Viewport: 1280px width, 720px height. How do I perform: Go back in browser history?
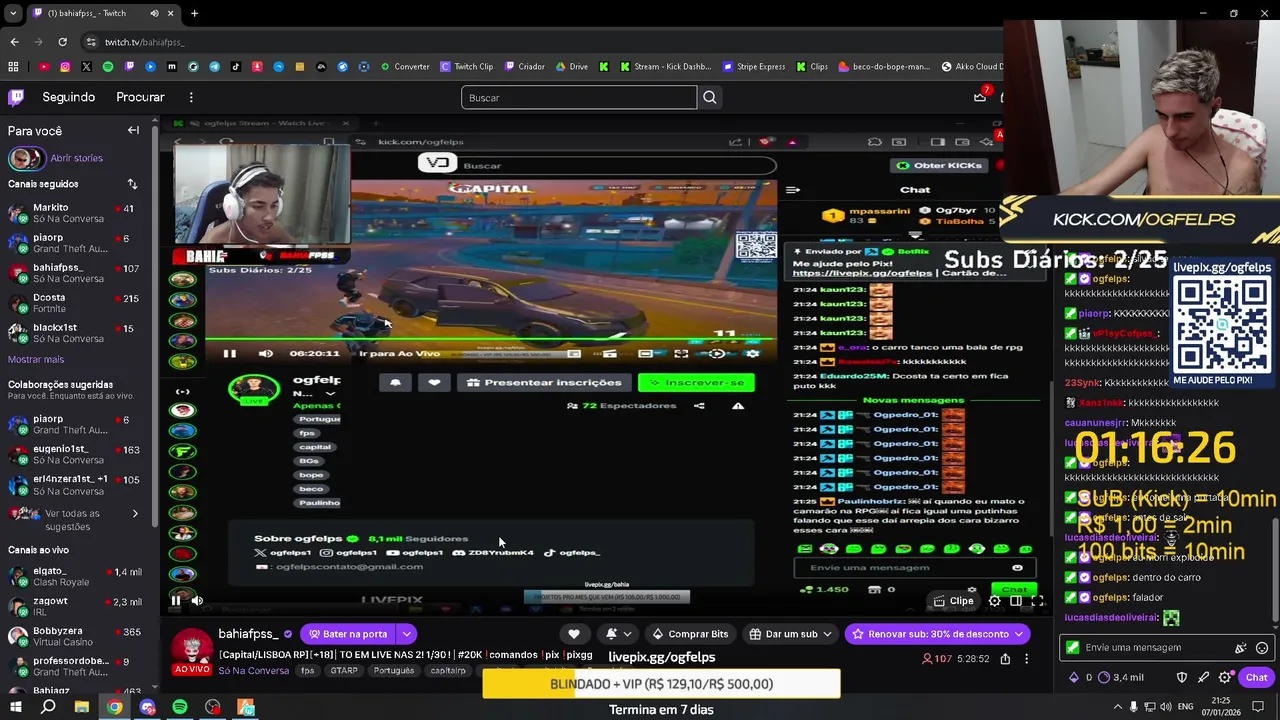[14, 42]
